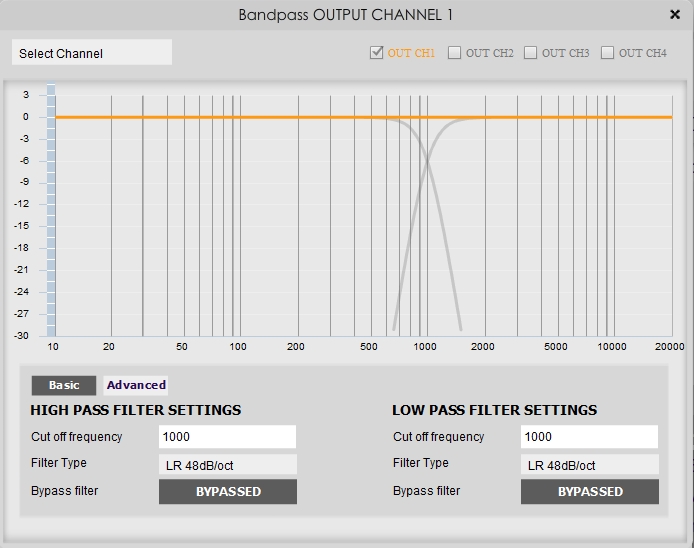Viewport: 694px width, 548px height.
Task: Click the gray filter curve crossover point
Action: tap(428, 163)
